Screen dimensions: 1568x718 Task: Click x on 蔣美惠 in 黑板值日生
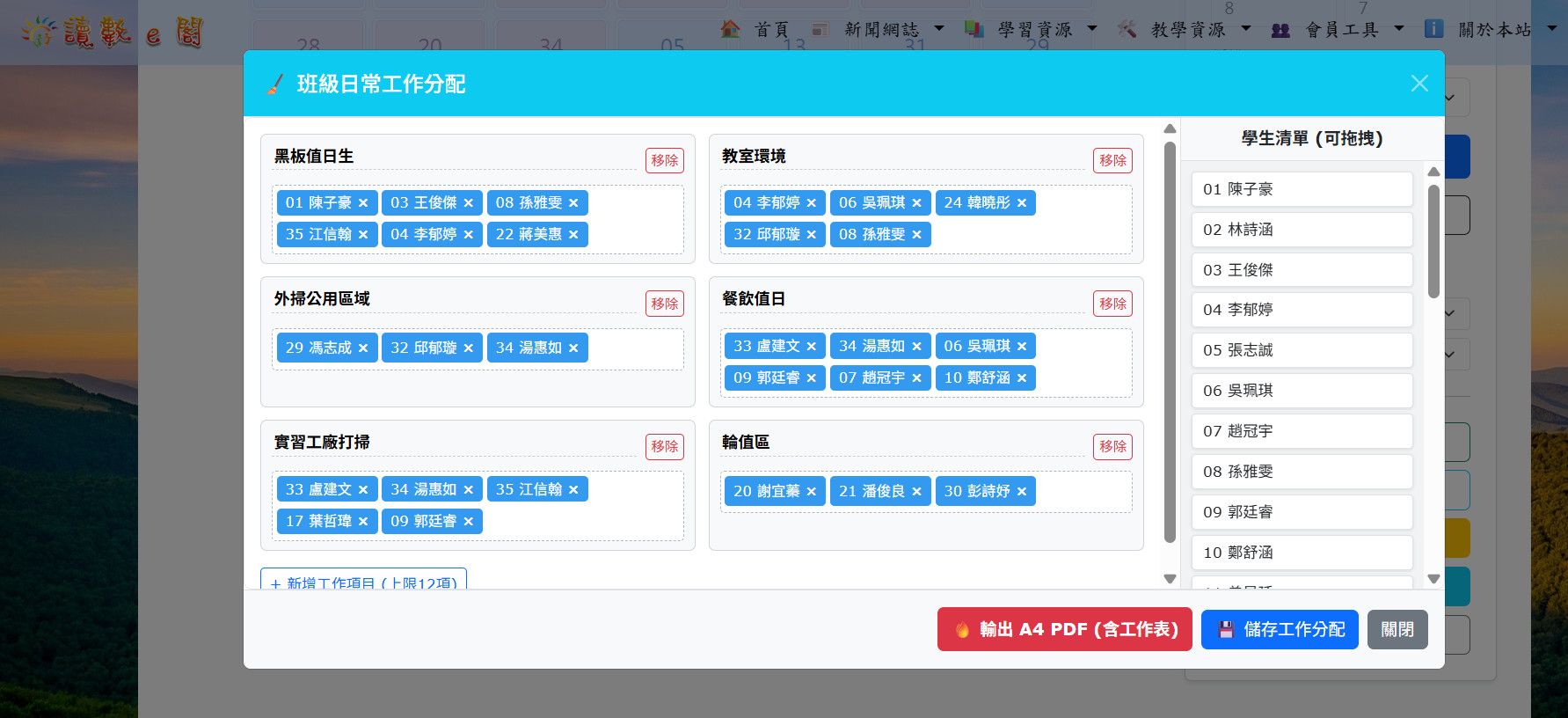pos(573,235)
